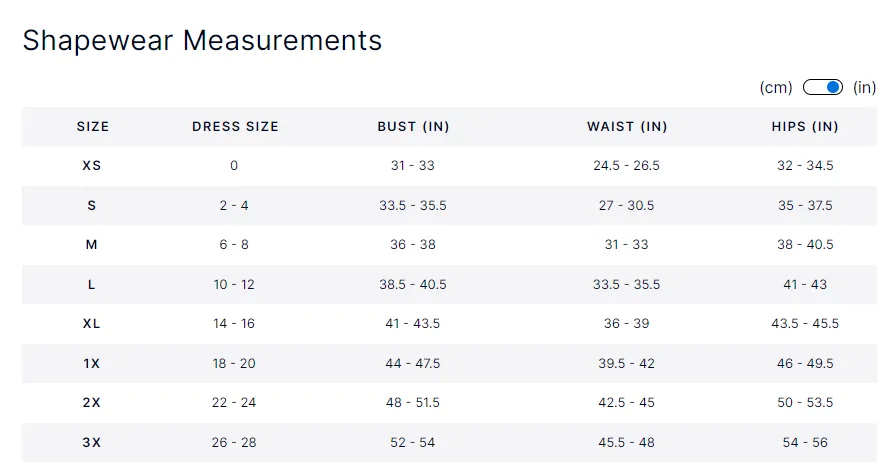The image size is (887, 469).
Task: Click the HIPS (IN) column header
Action: pos(805,127)
